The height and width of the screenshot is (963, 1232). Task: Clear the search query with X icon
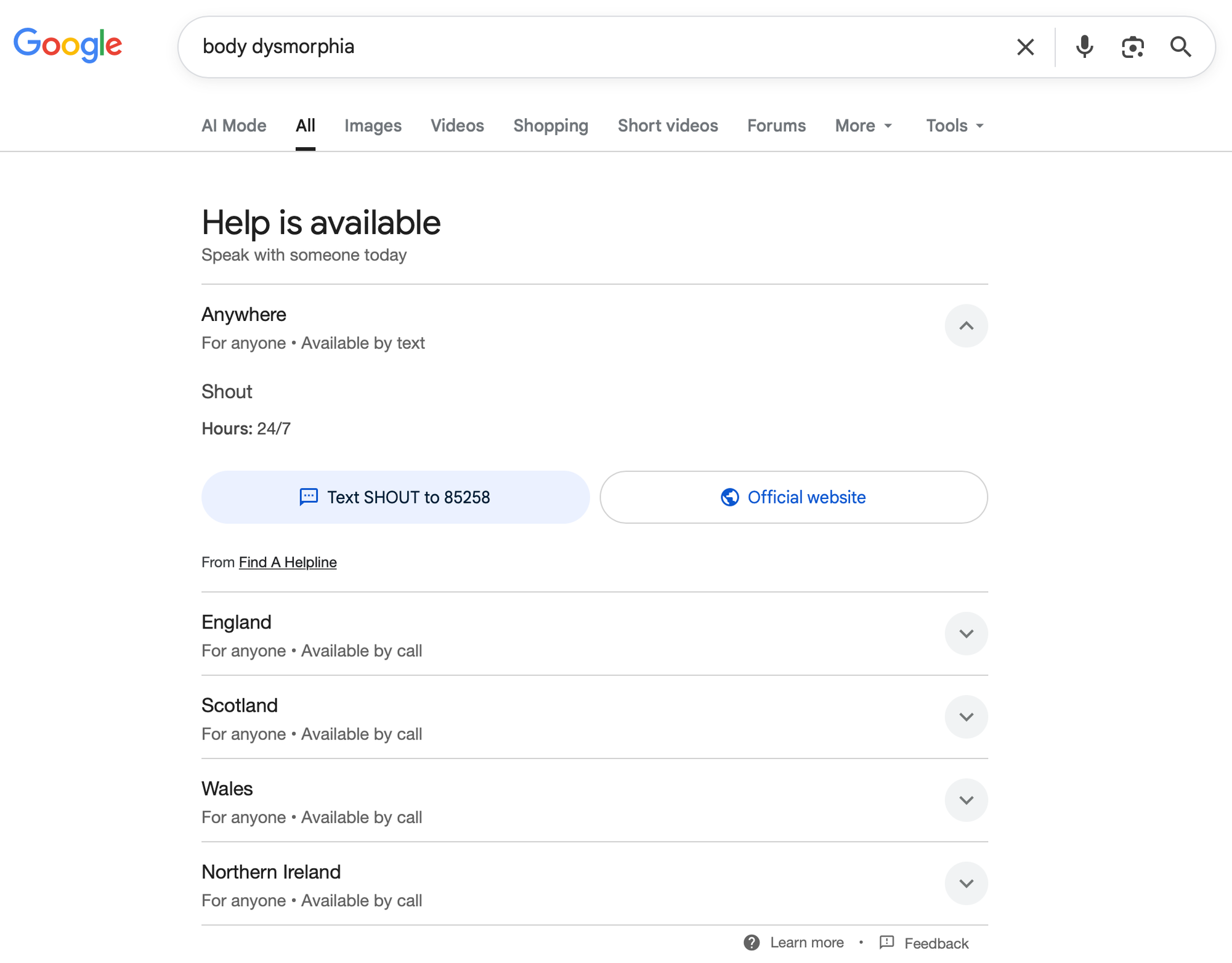(1025, 47)
